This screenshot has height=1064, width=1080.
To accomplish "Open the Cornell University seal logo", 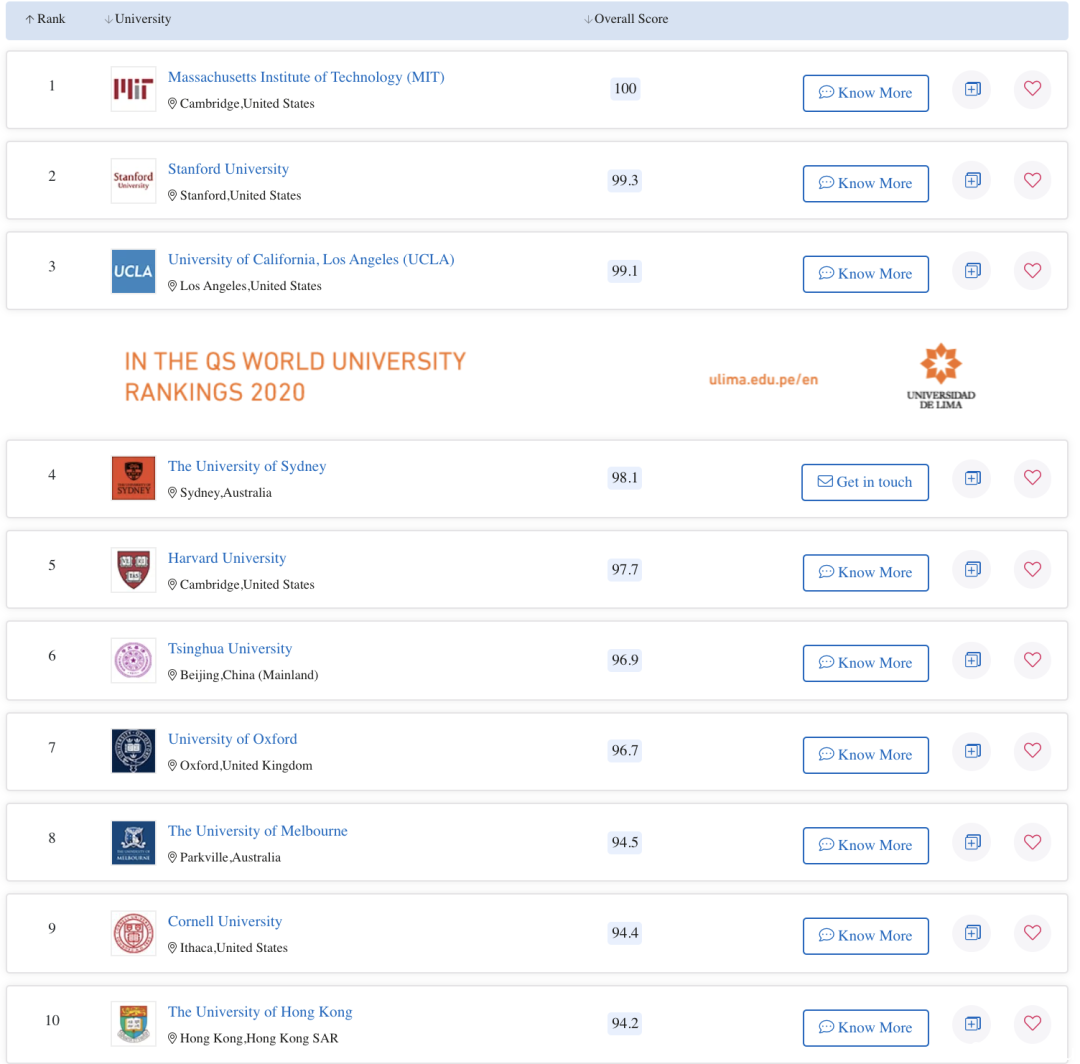I will click(x=133, y=932).
